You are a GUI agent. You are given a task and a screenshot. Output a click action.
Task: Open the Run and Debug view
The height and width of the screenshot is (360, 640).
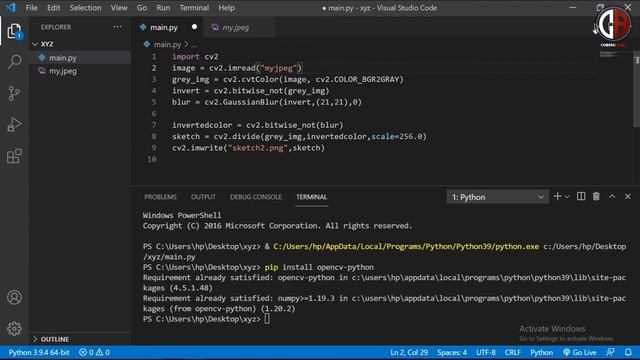[x=14, y=124]
